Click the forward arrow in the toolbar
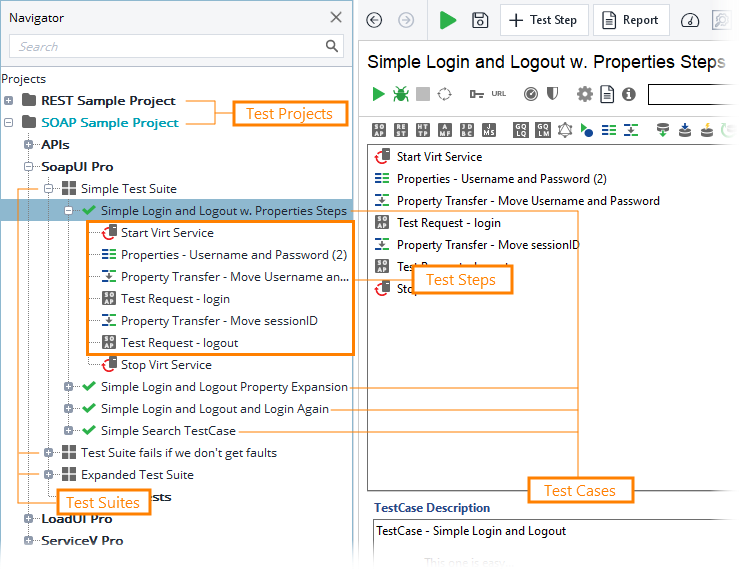 [x=406, y=20]
